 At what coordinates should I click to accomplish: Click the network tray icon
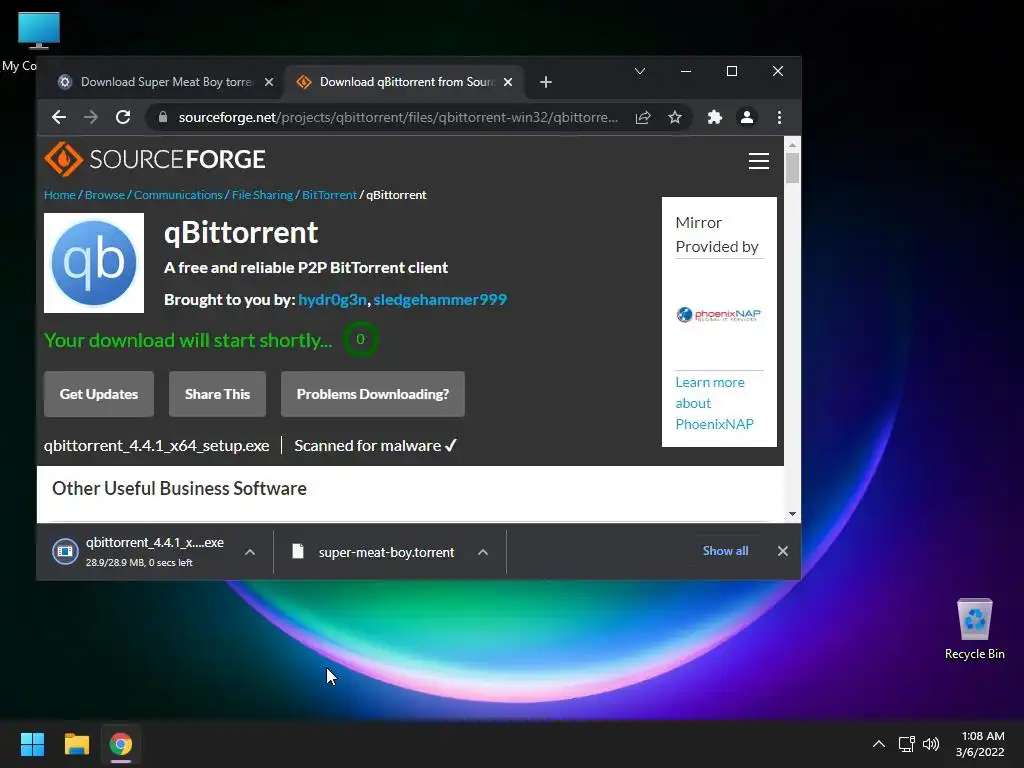pyautogui.click(x=906, y=744)
